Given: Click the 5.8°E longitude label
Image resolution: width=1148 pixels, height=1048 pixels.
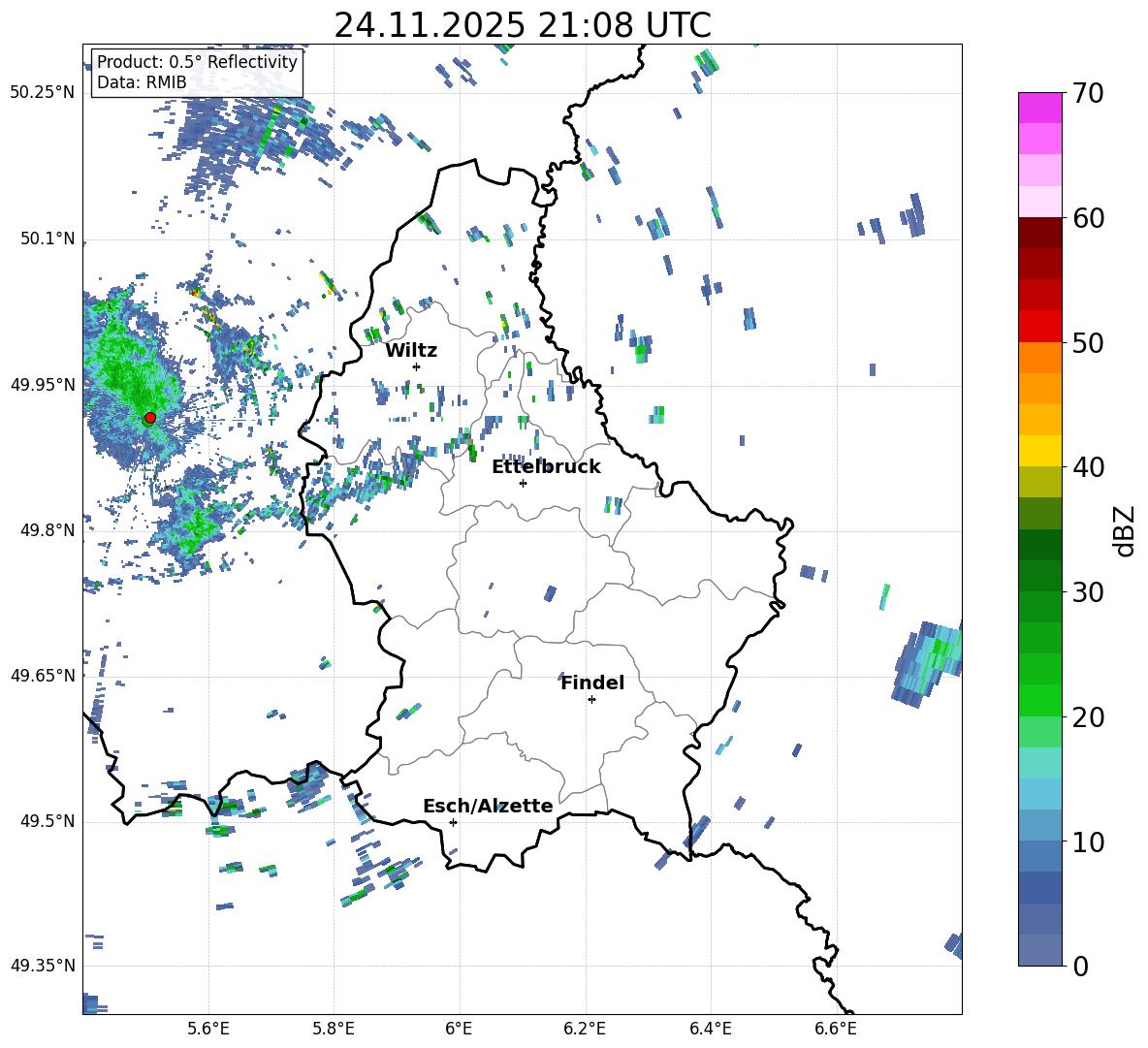Looking at the screenshot, I should (334, 1029).
